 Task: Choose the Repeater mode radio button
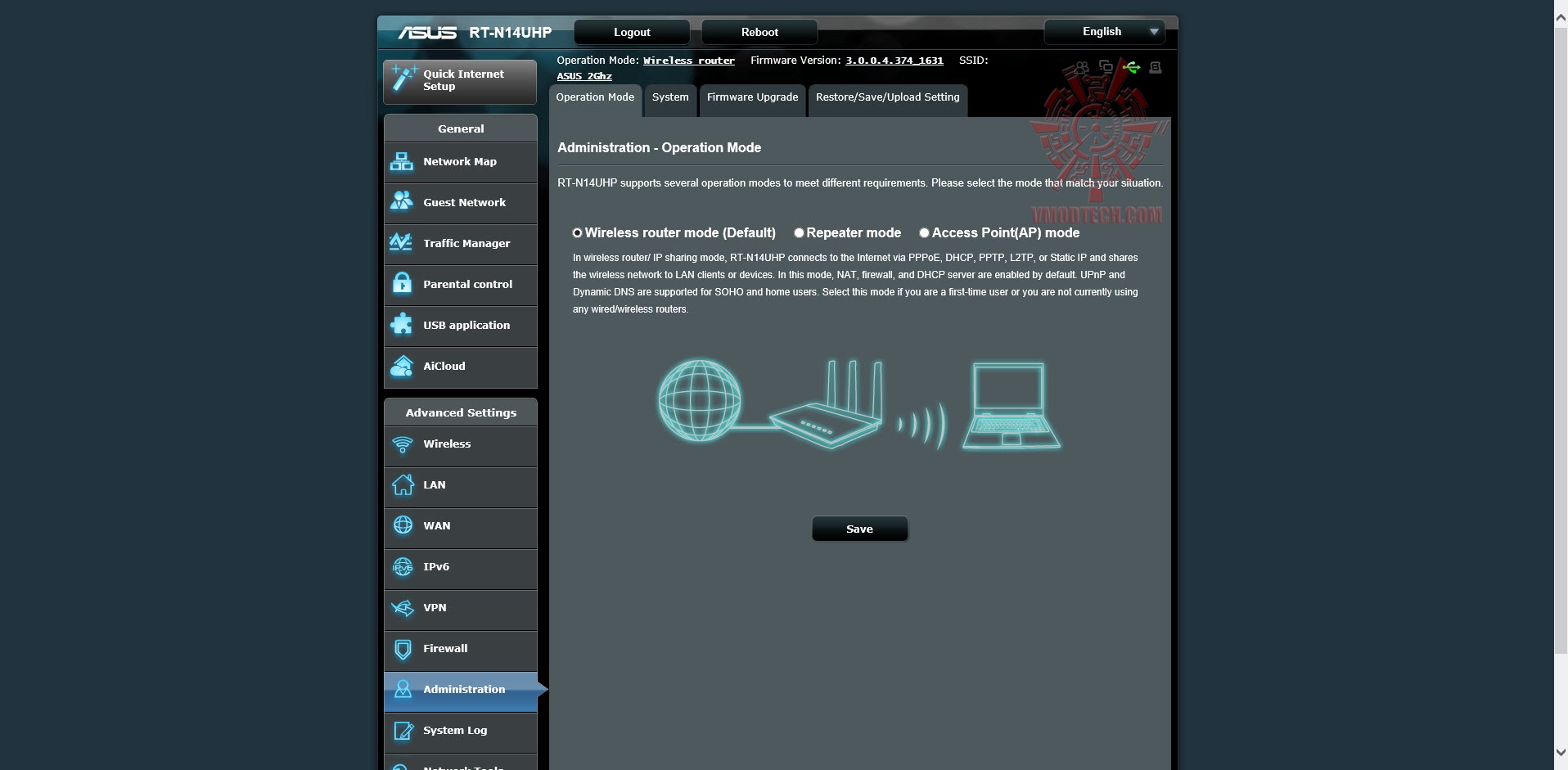[x=799, y=233]
